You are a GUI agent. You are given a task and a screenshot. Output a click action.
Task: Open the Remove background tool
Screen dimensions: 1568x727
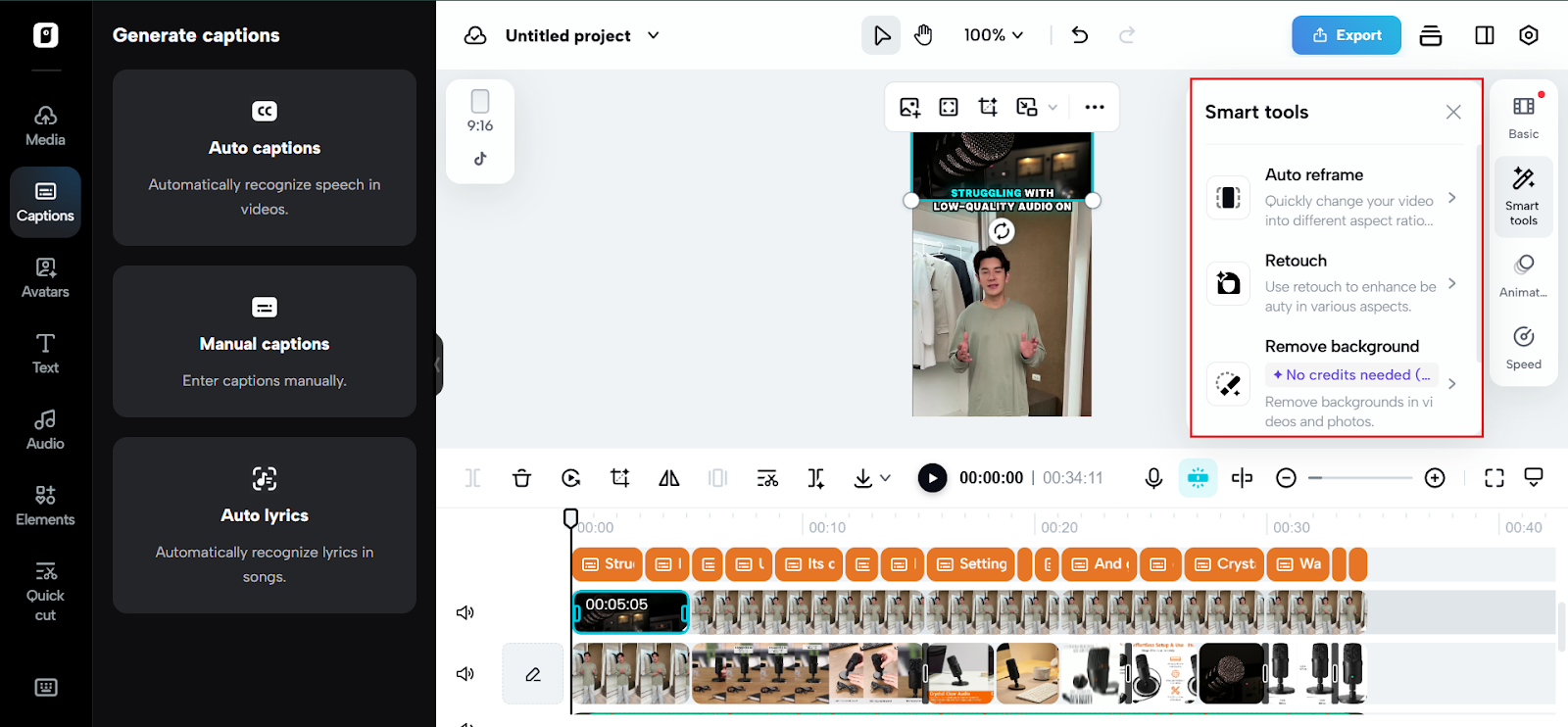tap(1333, 383)
